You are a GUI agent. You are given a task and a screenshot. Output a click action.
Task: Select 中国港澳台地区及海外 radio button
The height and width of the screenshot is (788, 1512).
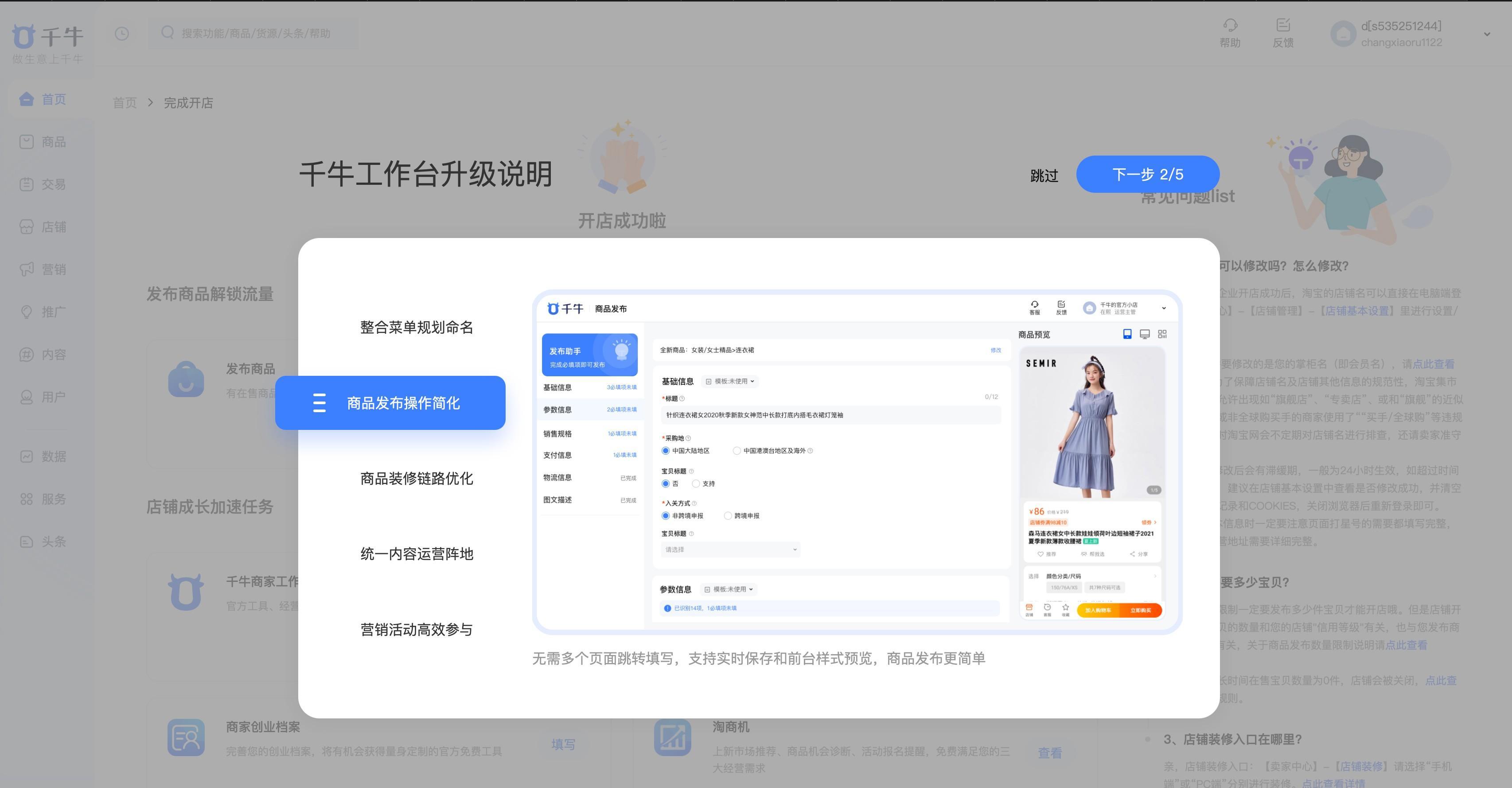coord(737,451)
